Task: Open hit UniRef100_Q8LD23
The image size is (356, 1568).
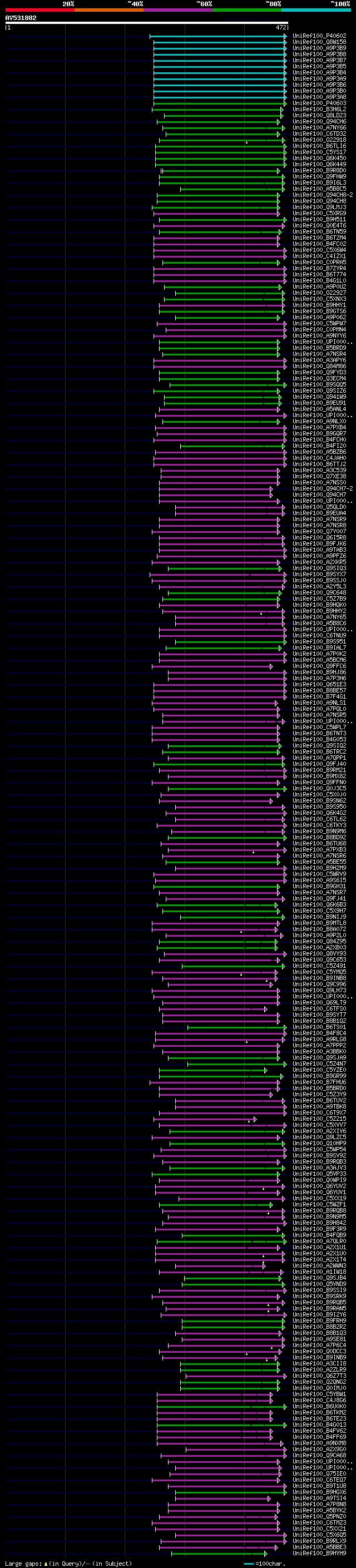Action: (x=319, y=116)
